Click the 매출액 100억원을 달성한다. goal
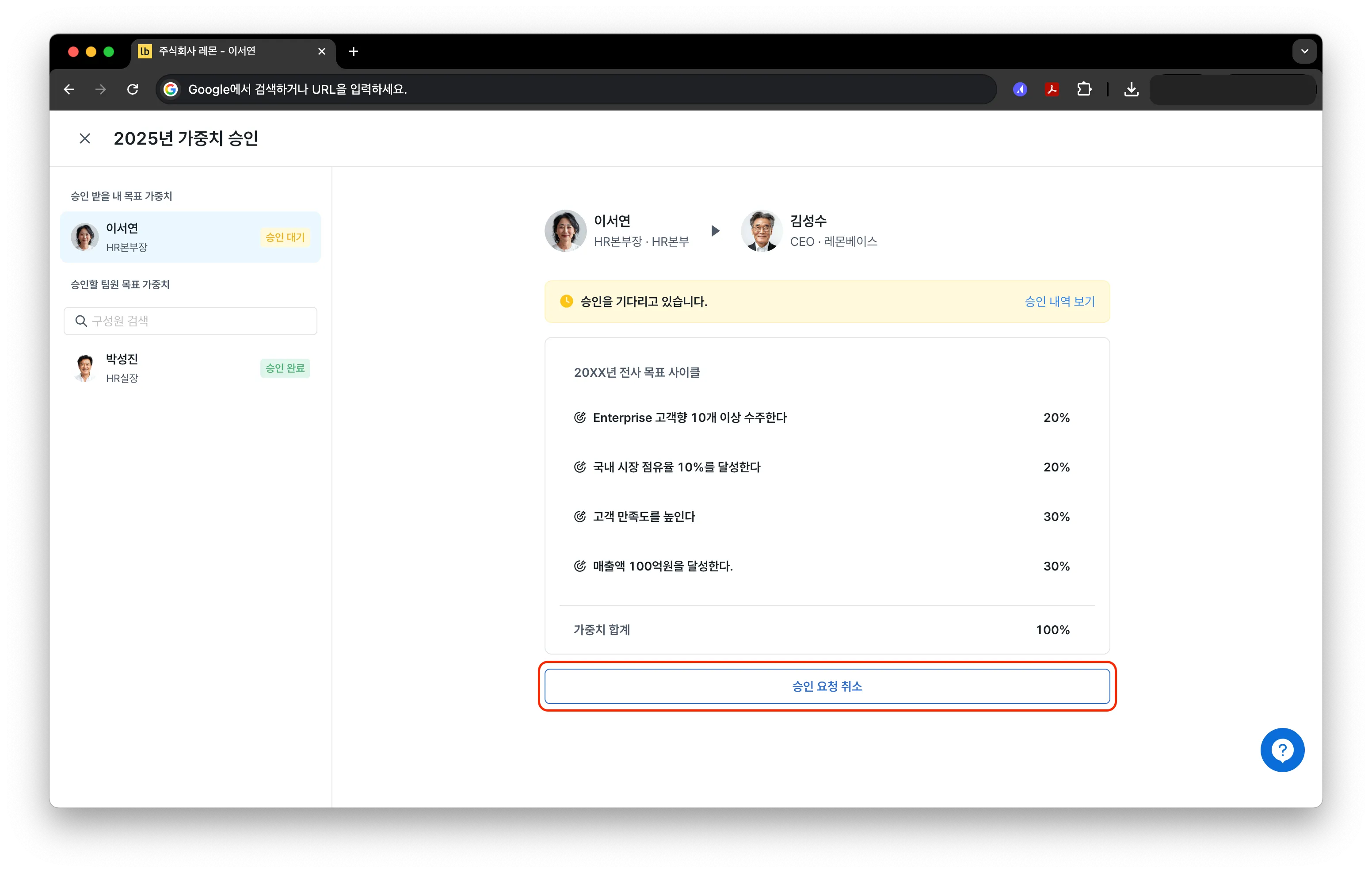 point(663,567)
